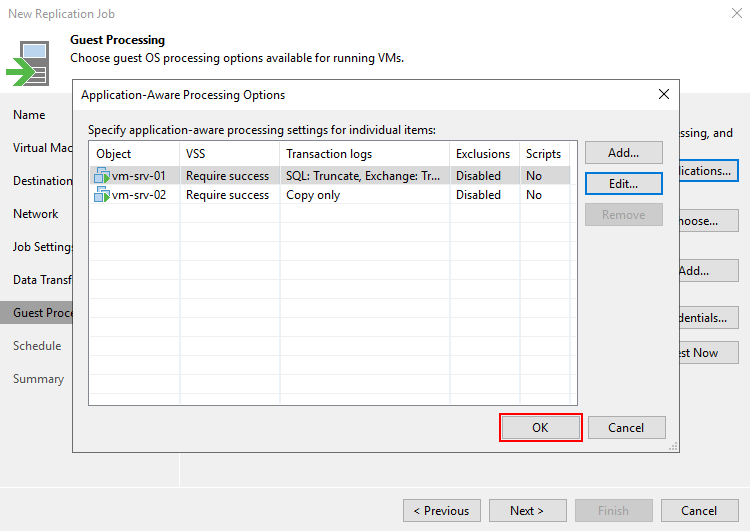Click the Exclusions column header

(x=484, y=154)
